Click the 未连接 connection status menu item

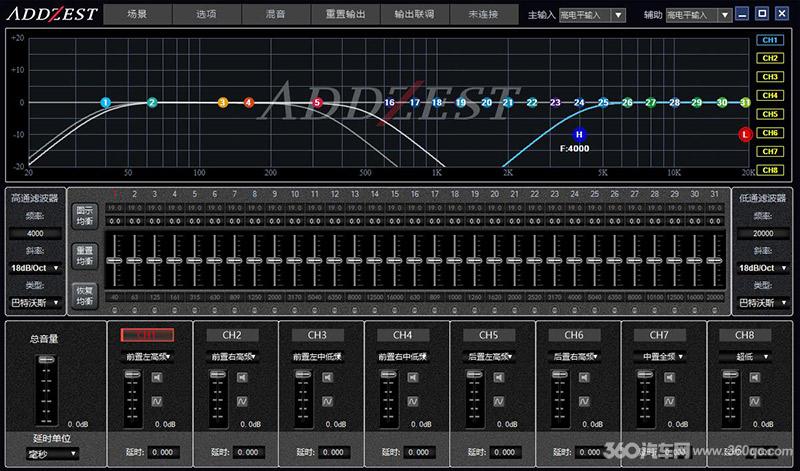[484, 14]
